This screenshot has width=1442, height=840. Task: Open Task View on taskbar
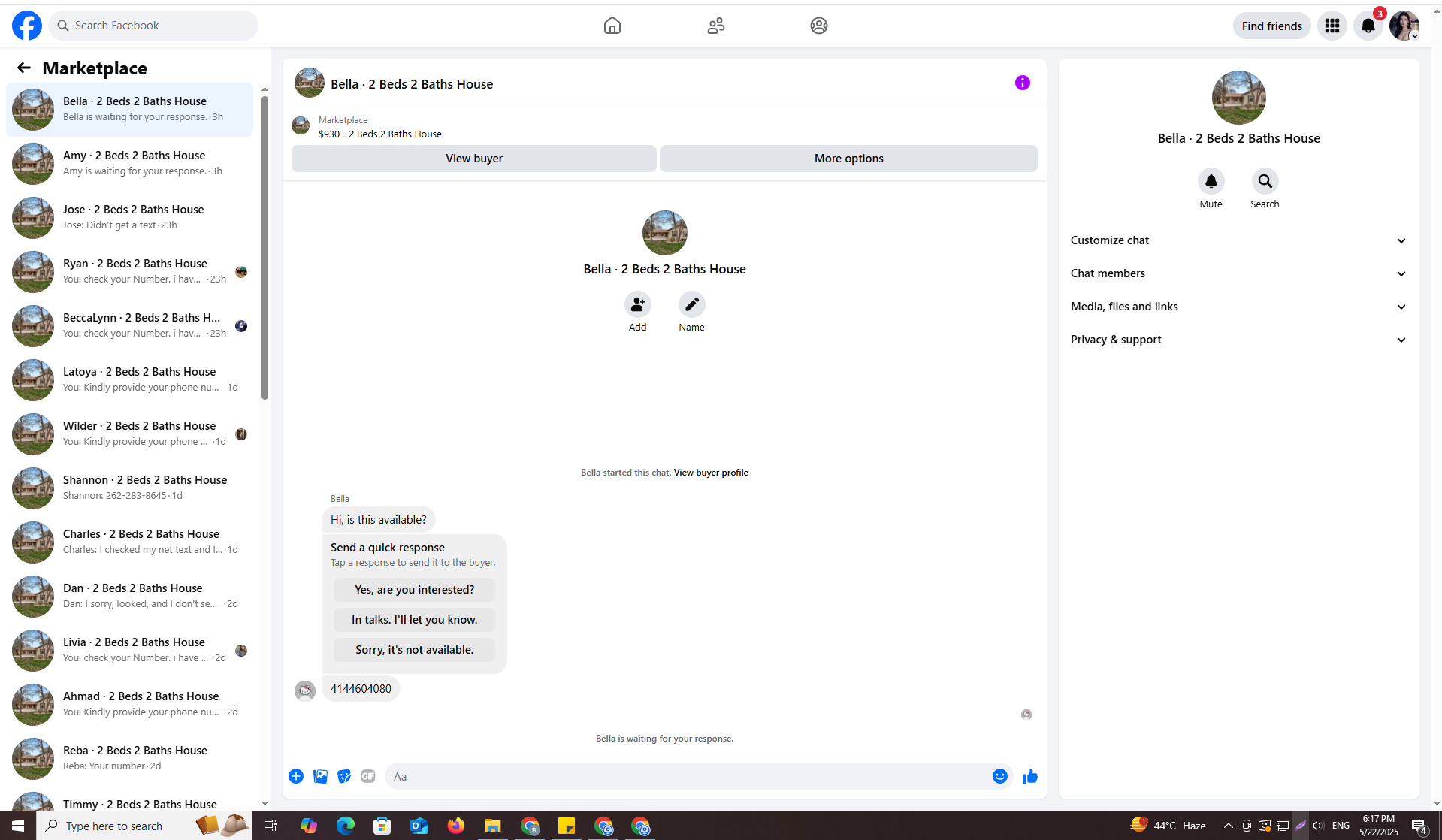(271, 826)
